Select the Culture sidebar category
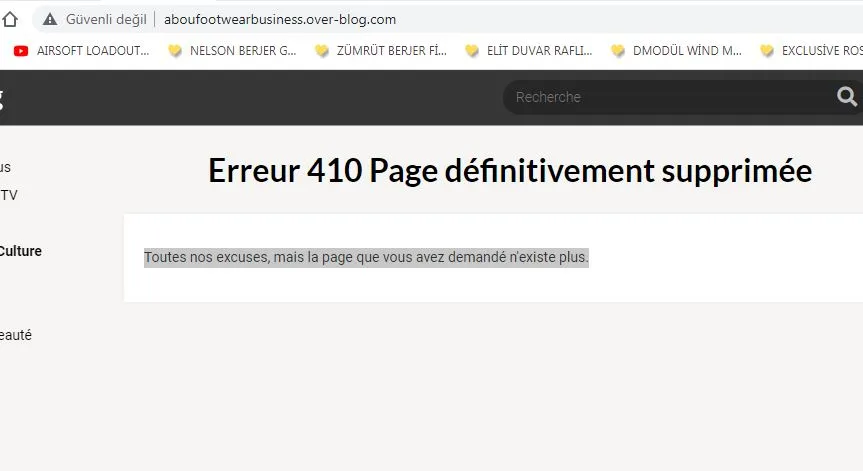Screen dimensions: 863x471 20,251
